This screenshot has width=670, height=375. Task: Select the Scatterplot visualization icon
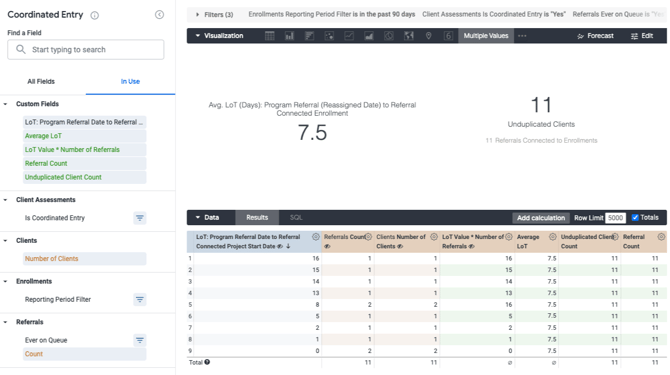click(x=329, y=36)
